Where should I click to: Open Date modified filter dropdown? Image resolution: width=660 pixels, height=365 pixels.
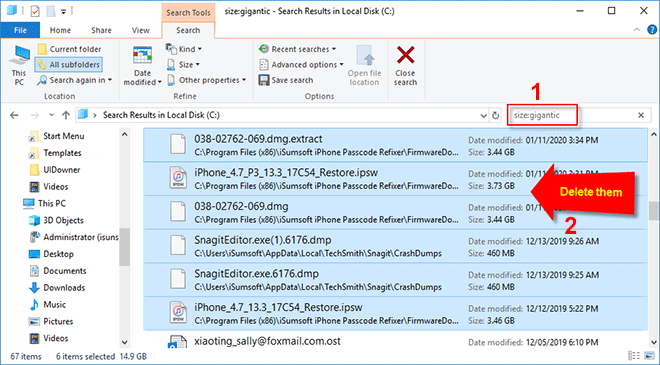[142, 65]
